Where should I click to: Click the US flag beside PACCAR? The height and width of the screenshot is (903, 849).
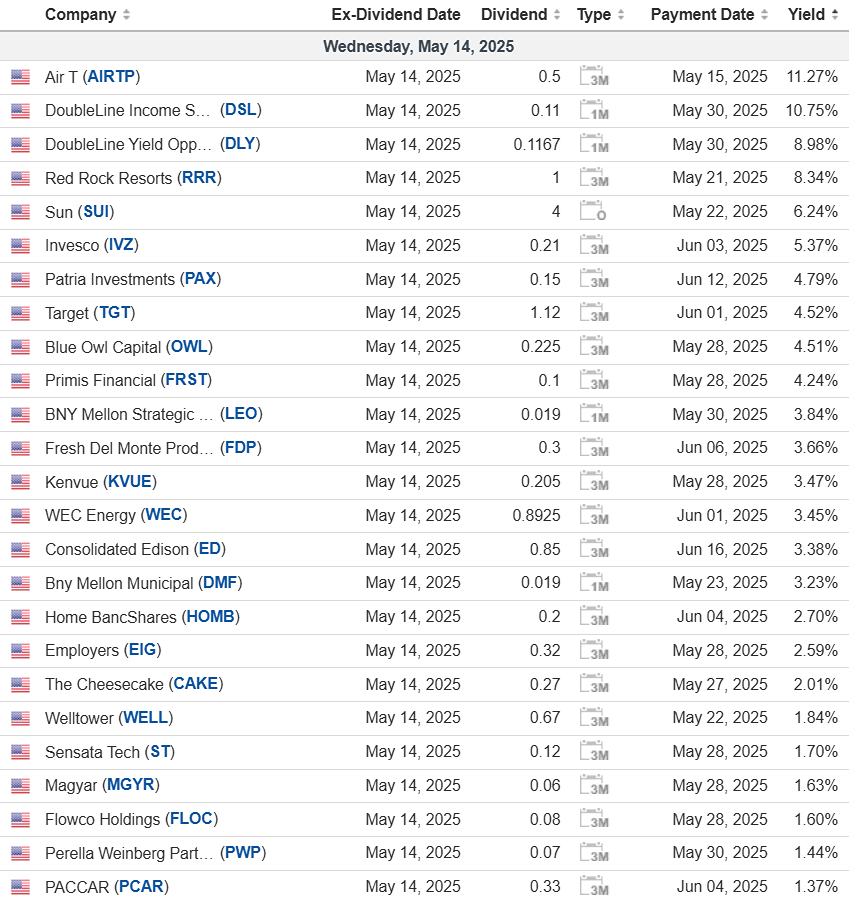coord(20,887)
